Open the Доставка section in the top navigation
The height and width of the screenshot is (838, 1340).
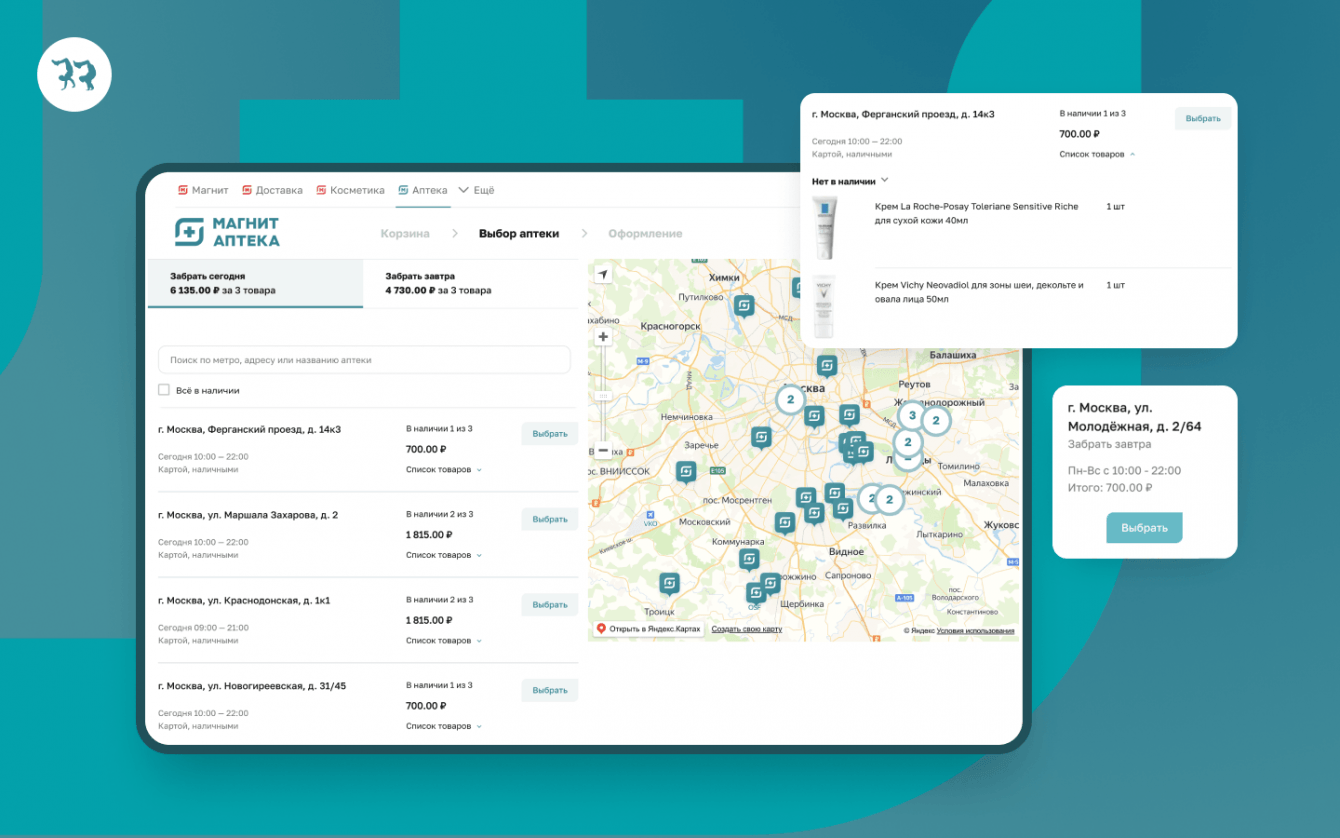pos(272,190)
